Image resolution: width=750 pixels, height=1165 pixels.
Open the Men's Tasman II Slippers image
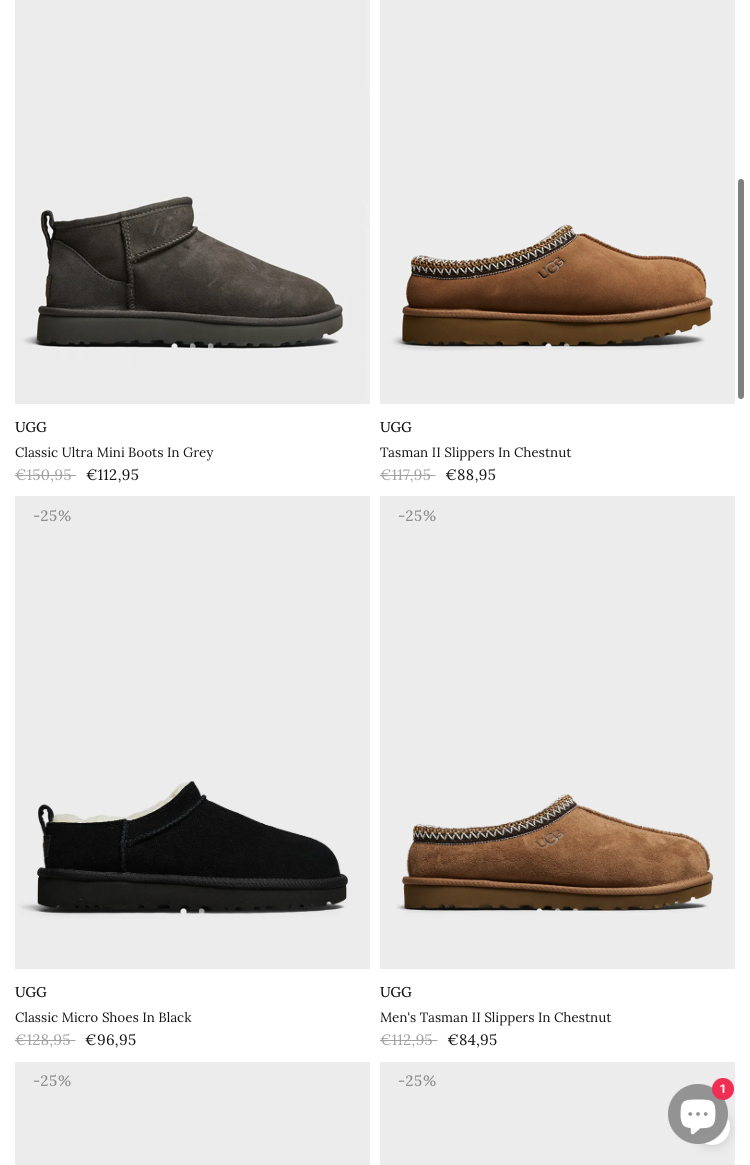(557, 732)
